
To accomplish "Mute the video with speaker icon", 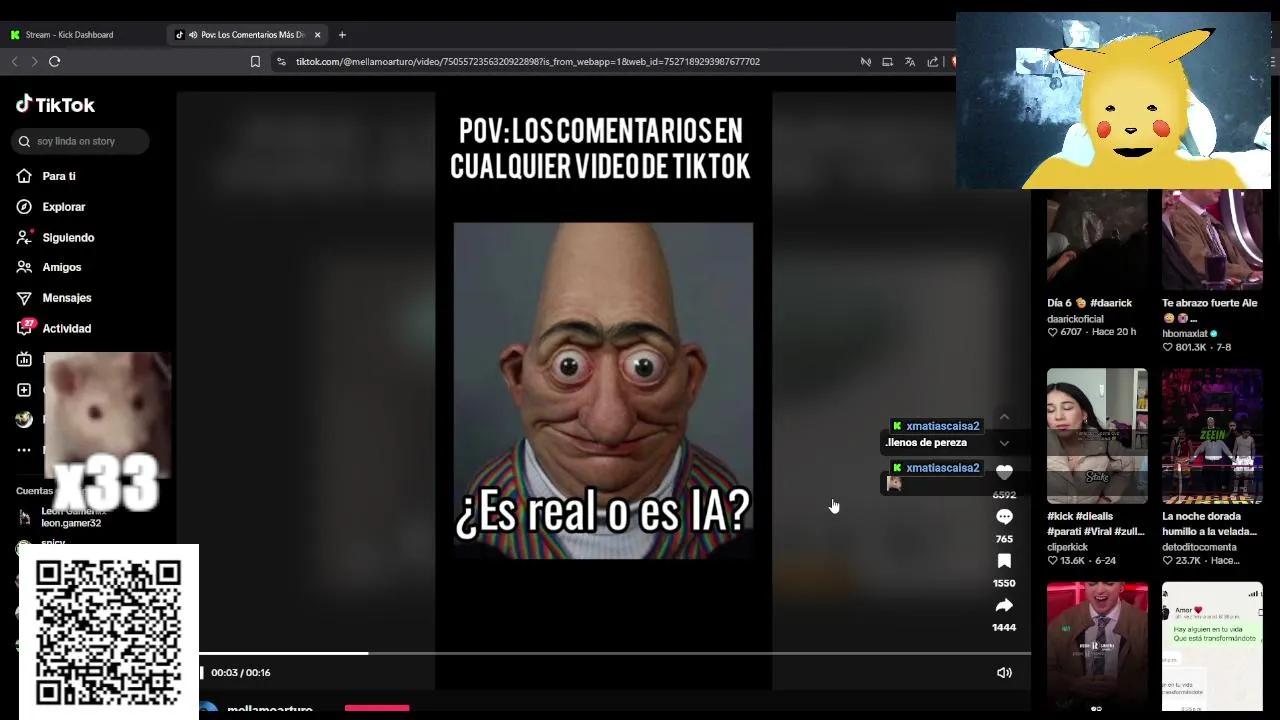I will 1004,673.
